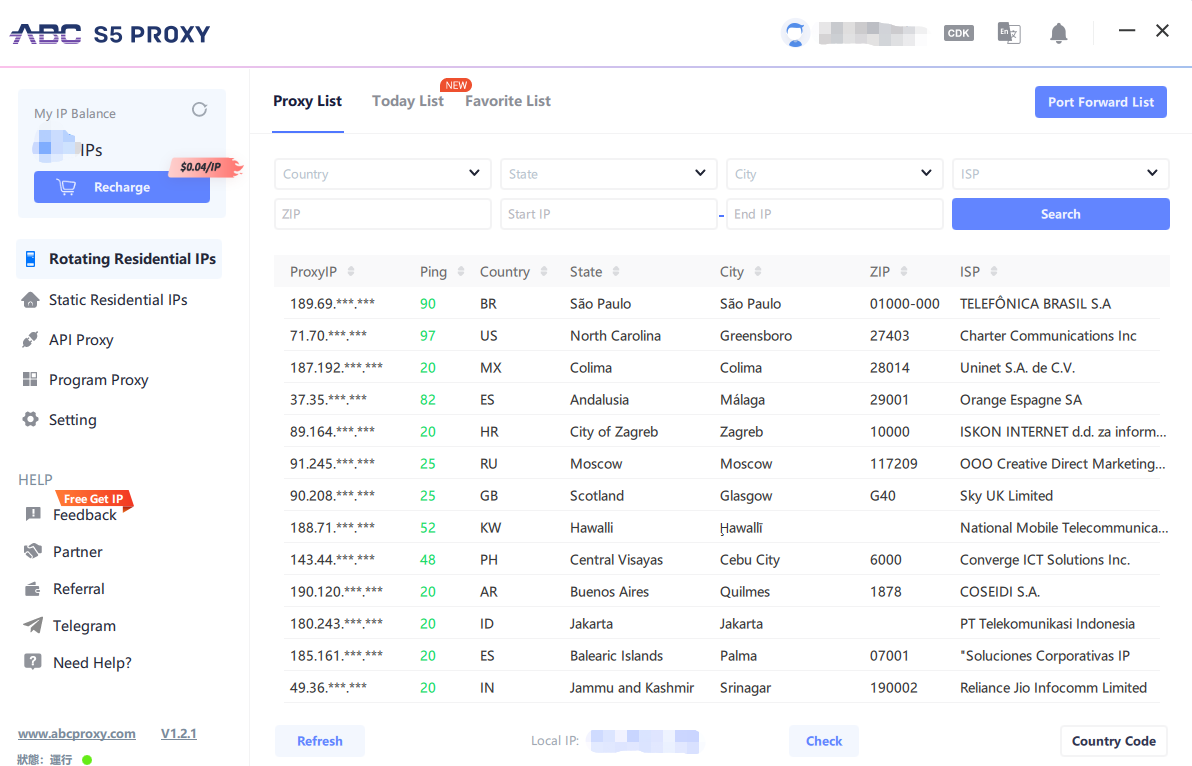Click the language translation icon
Viewport: 1192px width, 766px height.
pos(1009,33)
